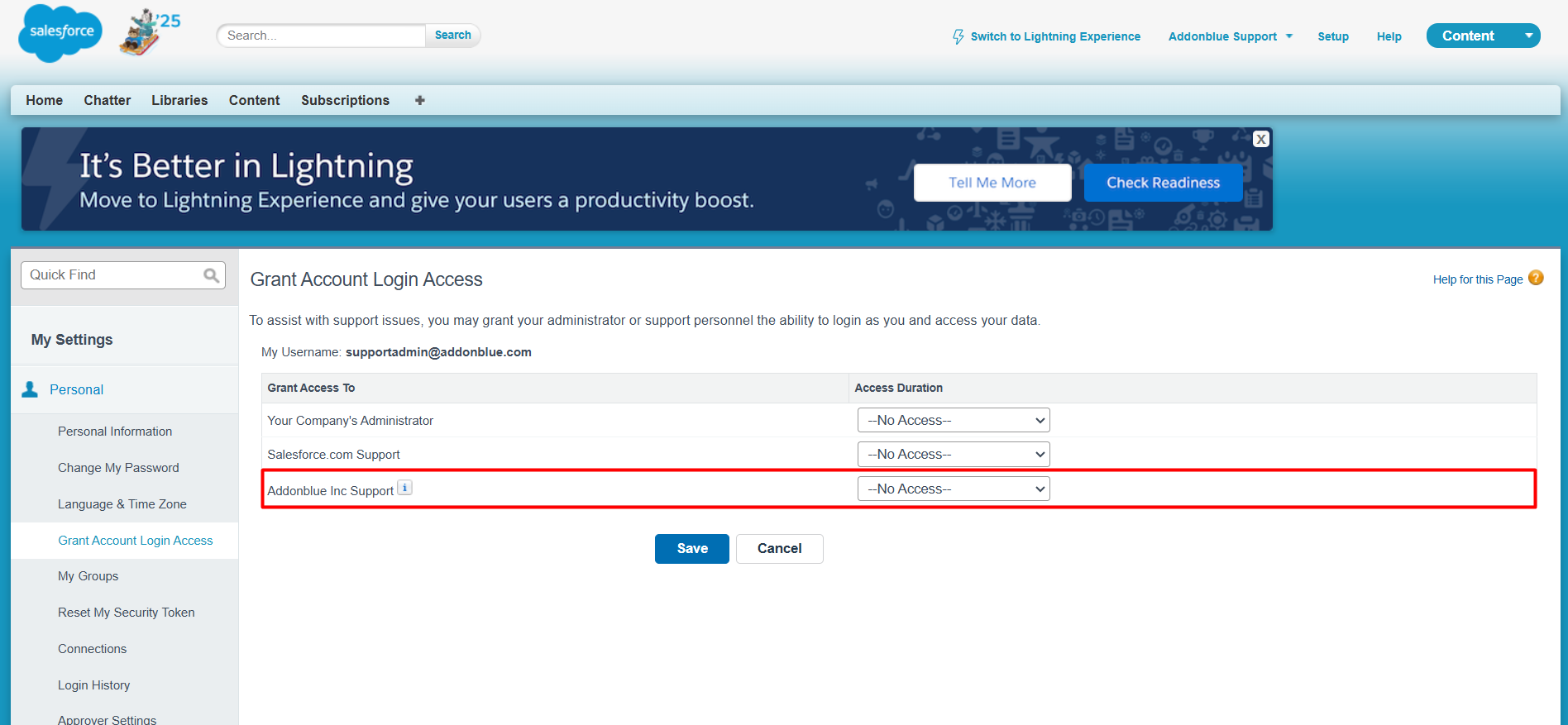Screen dimensions: 1568x725
Task: Close the Lightning banner with X
Action: (x=1261, y=139)
